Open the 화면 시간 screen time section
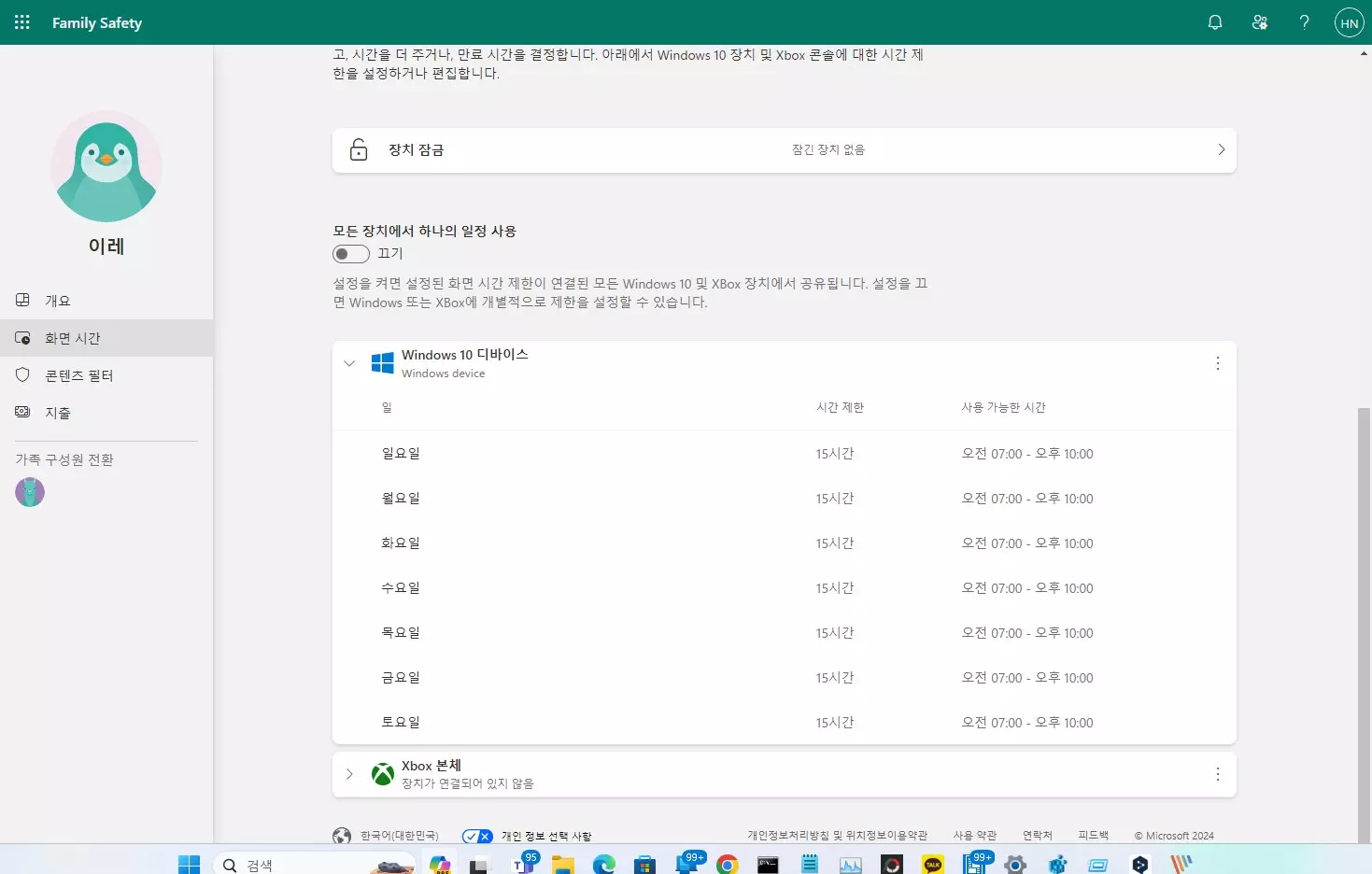The image size is (1372, 874). (x=73, y=338)
